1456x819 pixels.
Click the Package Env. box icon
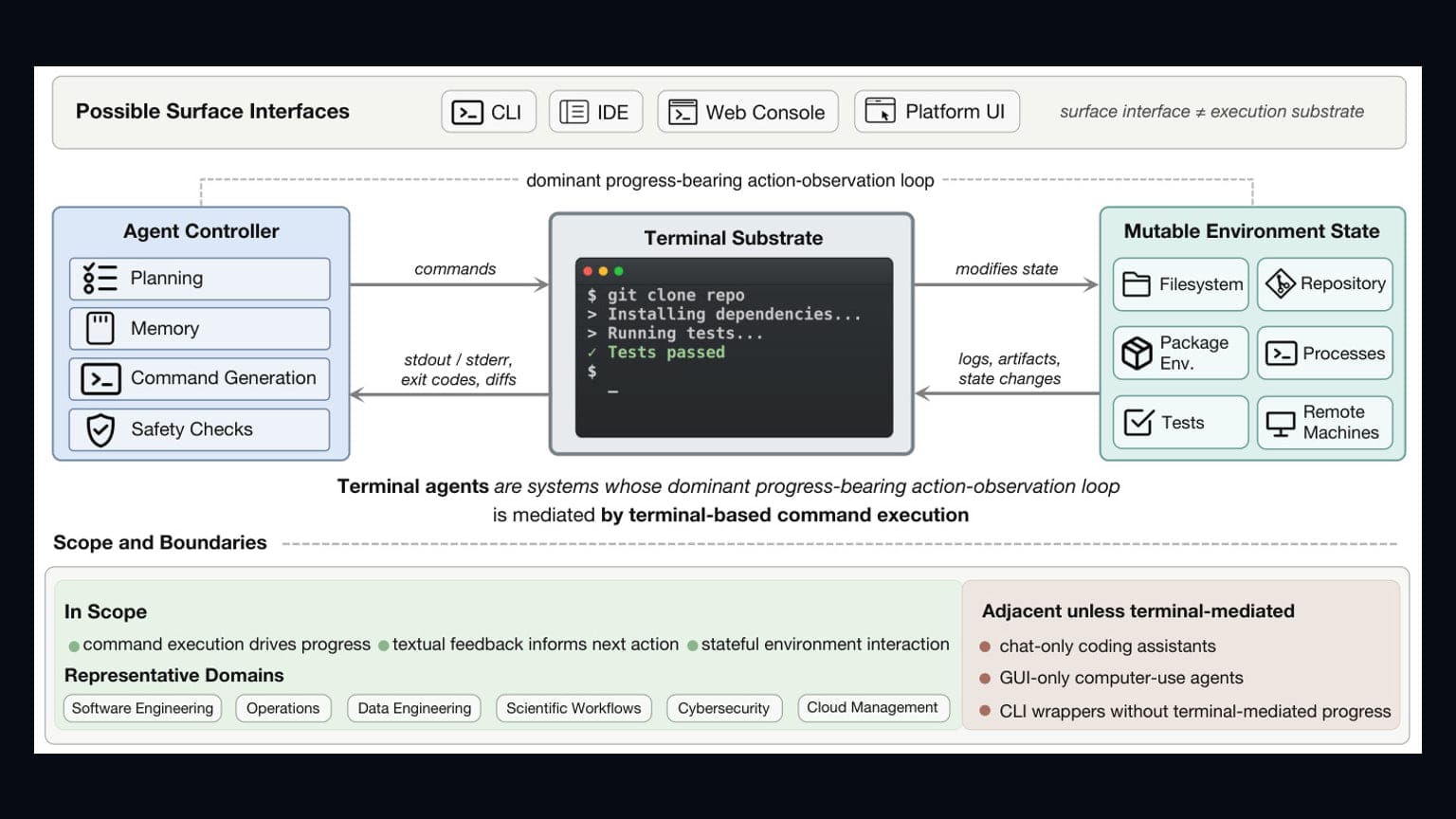point(1137,353)
